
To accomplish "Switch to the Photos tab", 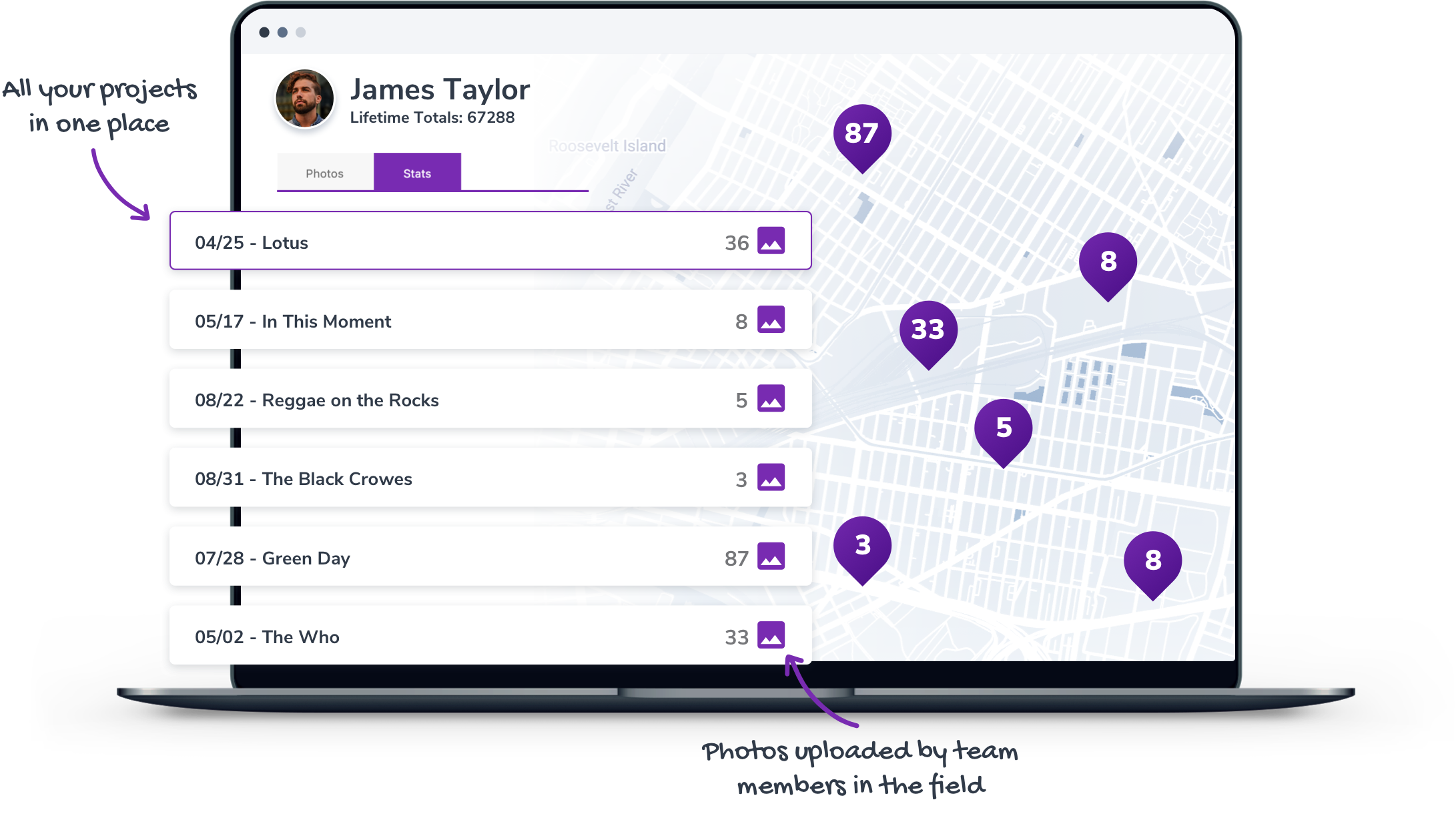I will pos(325,173).
